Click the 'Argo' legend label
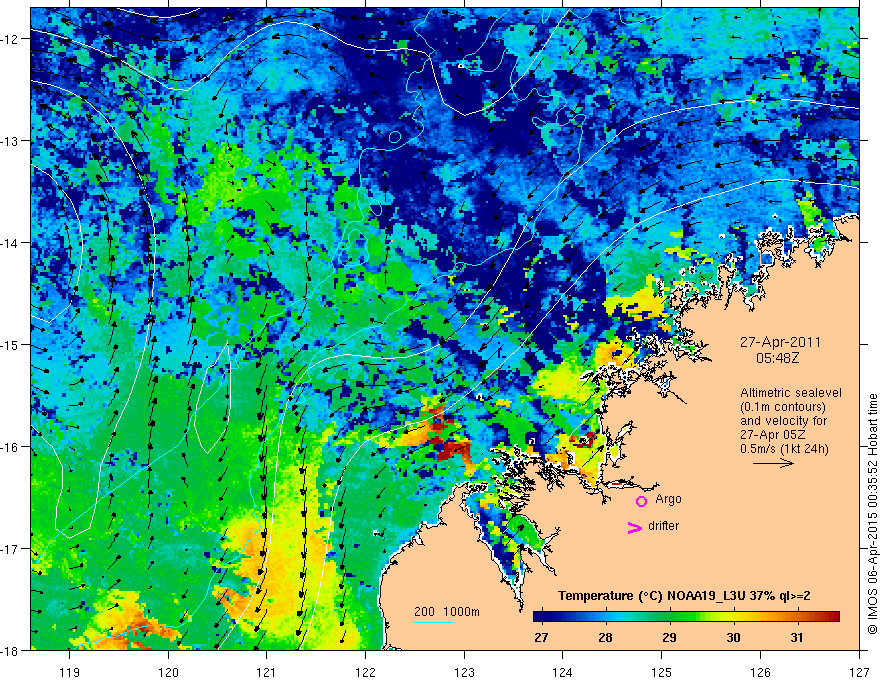The width and height of the screenshot is (880, 680). click(668, 499)
